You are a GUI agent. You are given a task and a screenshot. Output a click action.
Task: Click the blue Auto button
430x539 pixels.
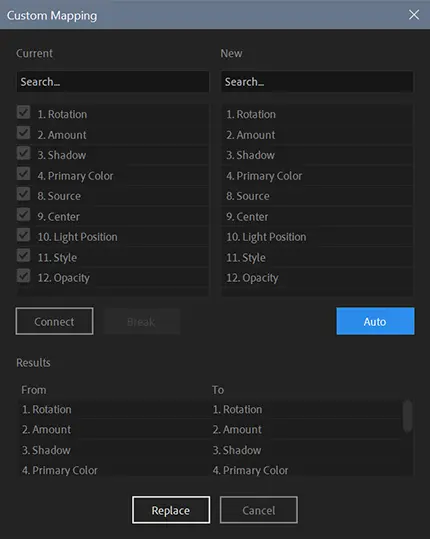pos(375,321)
